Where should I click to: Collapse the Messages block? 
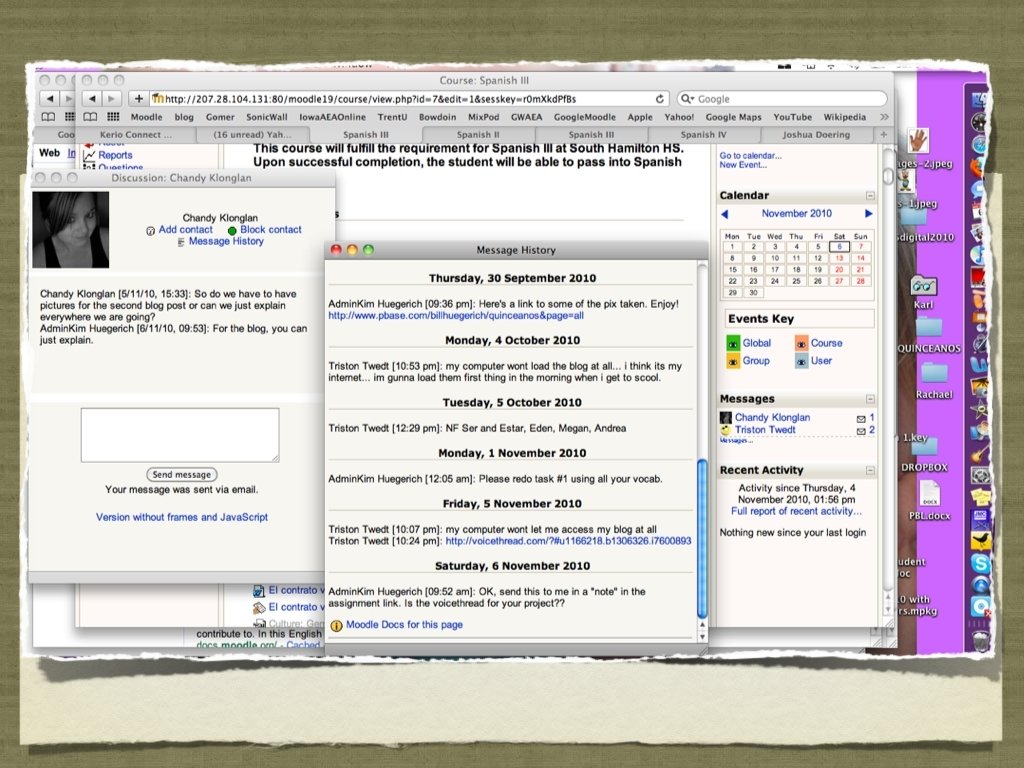coord(870,399)
